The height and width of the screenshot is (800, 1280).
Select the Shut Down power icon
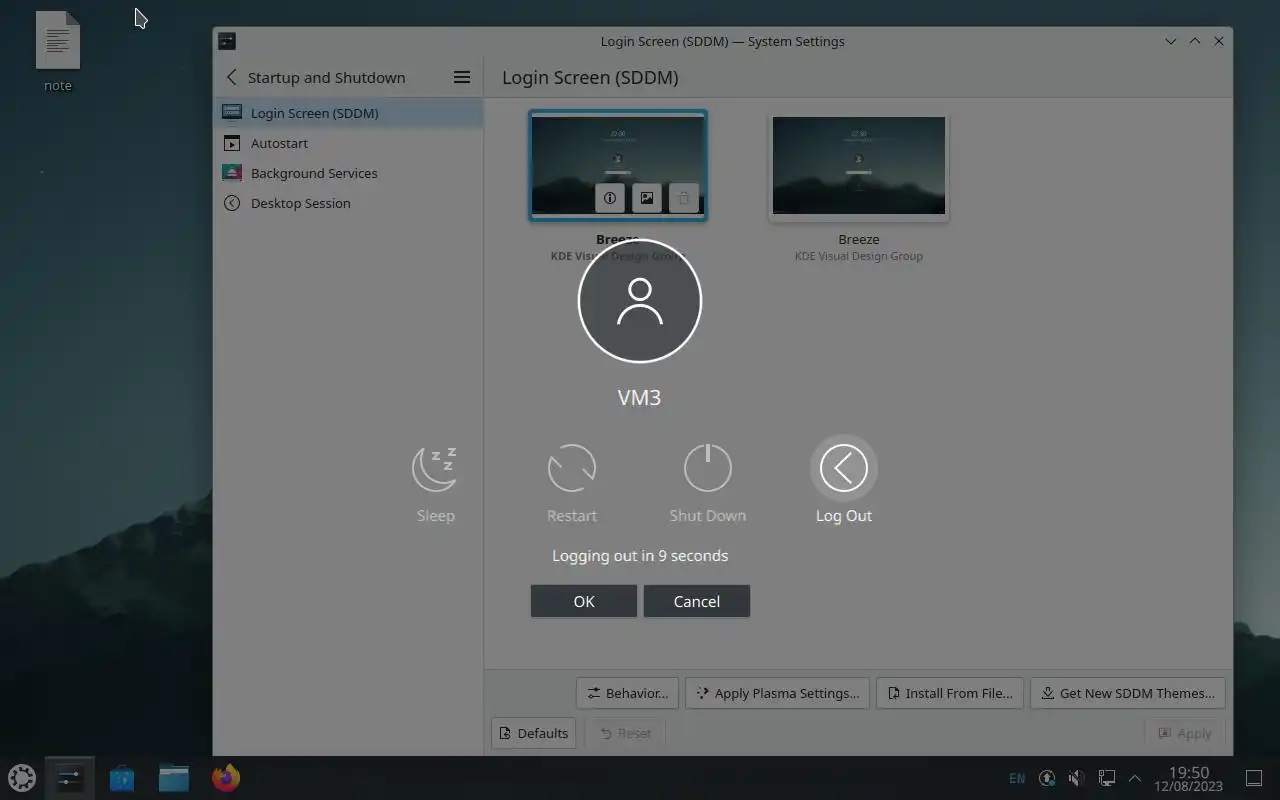pos(708,468)
